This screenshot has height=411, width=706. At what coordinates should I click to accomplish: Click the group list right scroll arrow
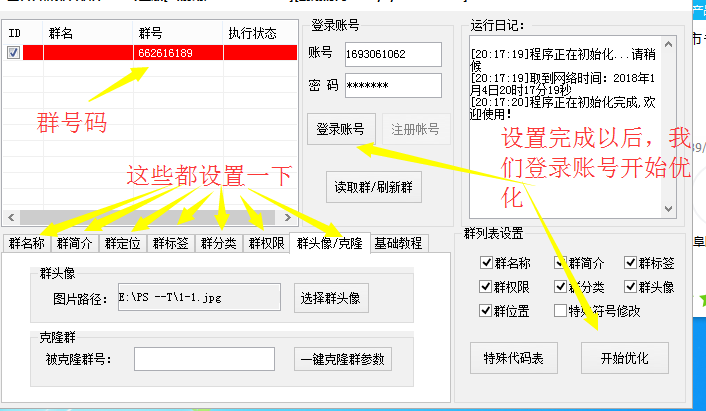(x=288, y=217)
